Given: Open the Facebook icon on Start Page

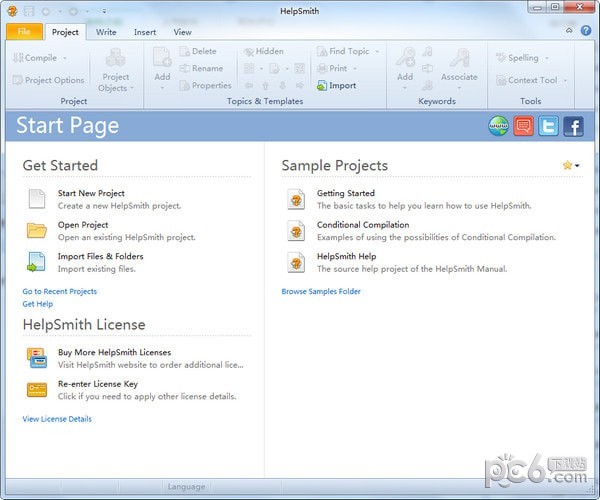Looking at the screenshot, I should [x=573, y=126].
